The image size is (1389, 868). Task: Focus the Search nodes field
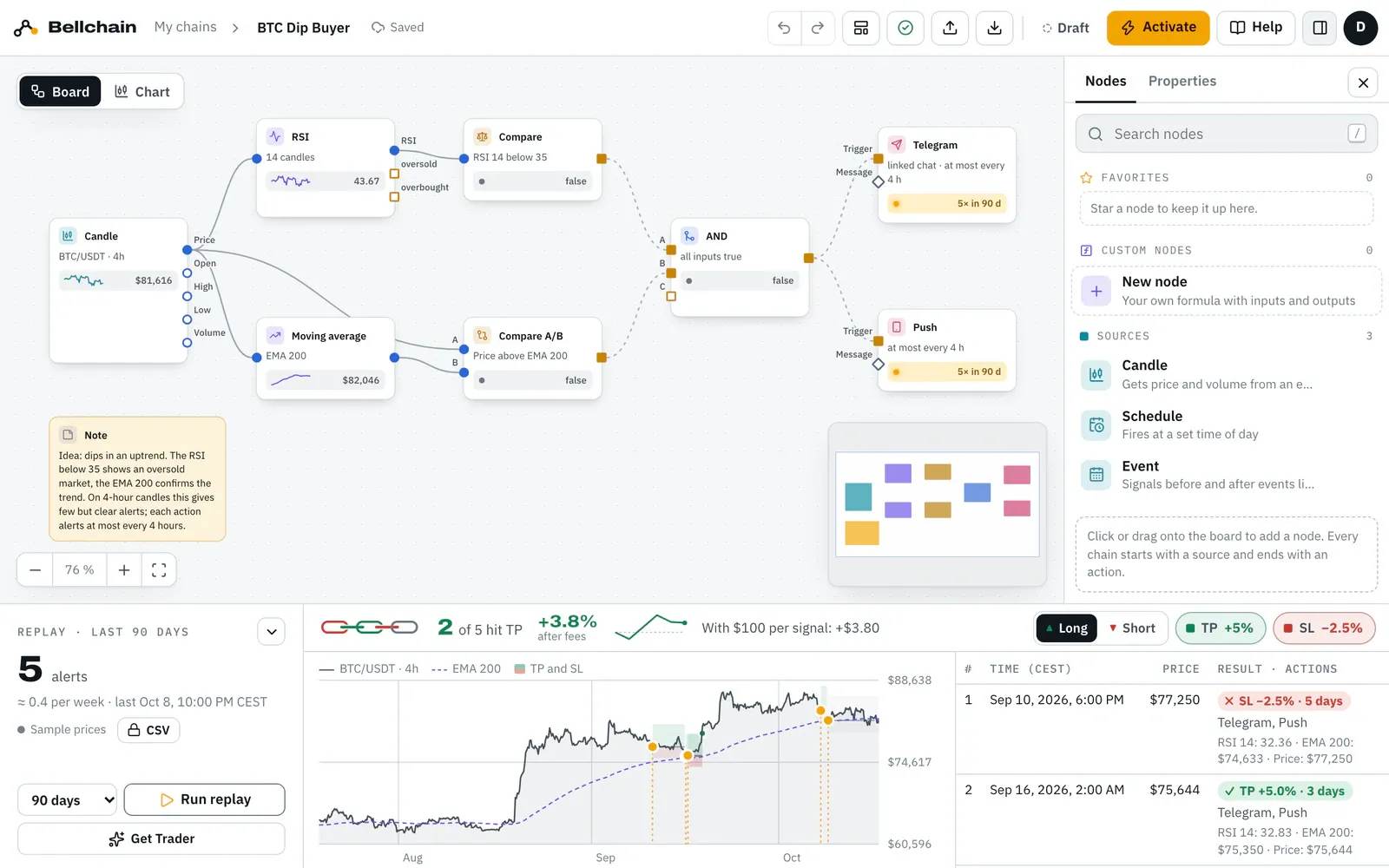point(1226,134)
